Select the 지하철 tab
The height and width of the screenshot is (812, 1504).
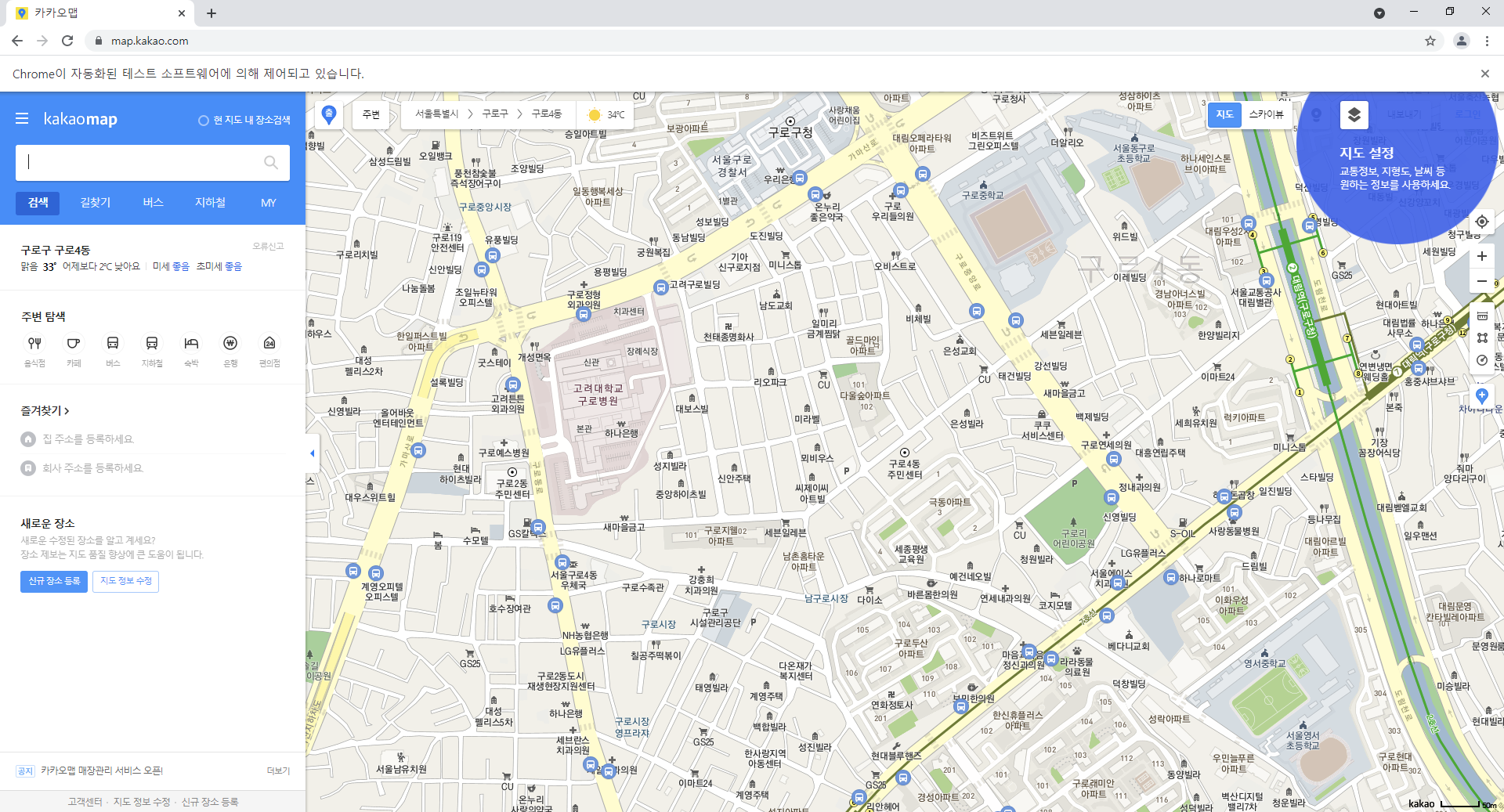(x=210, y=203)
